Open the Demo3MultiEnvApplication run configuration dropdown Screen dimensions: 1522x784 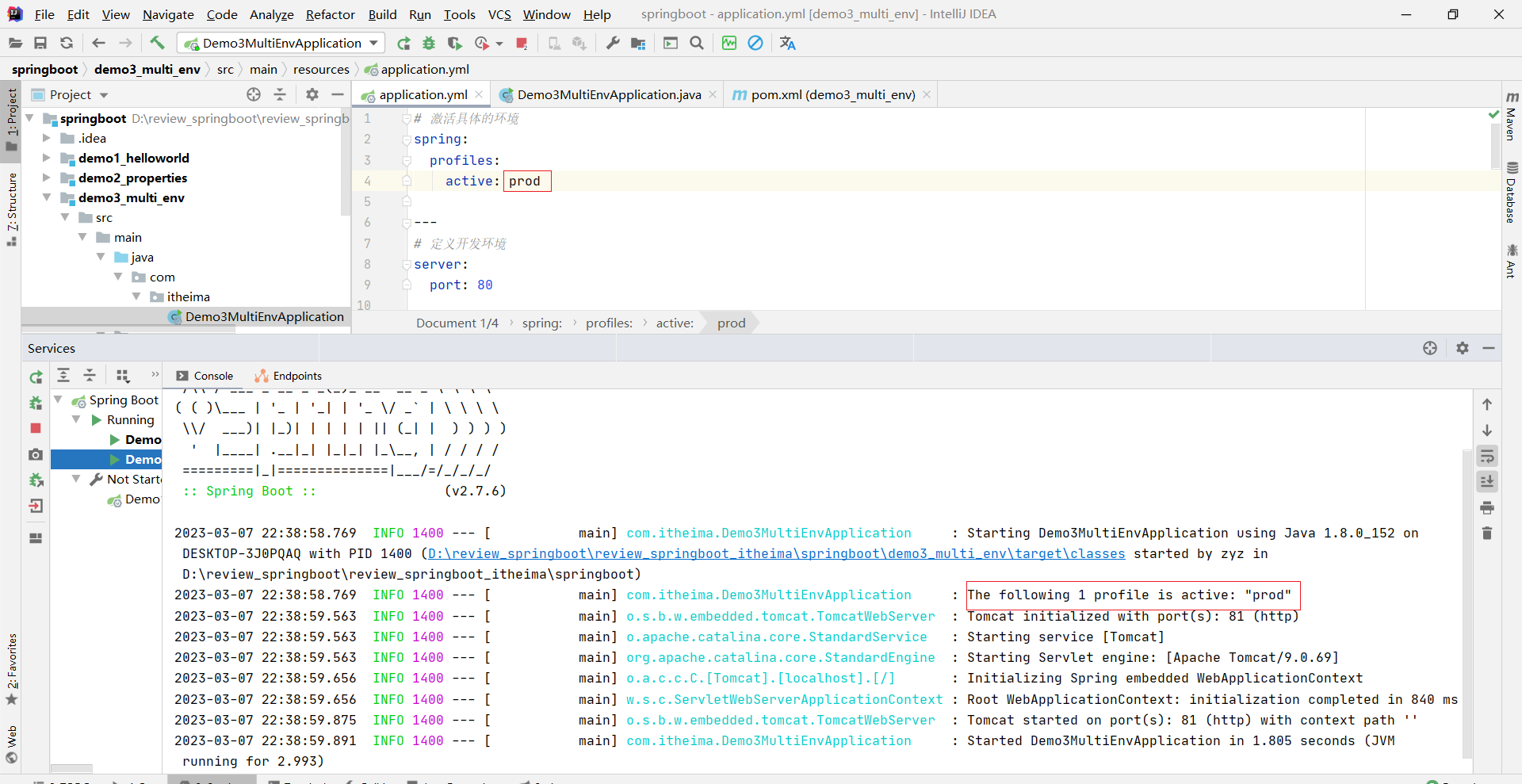281,43
